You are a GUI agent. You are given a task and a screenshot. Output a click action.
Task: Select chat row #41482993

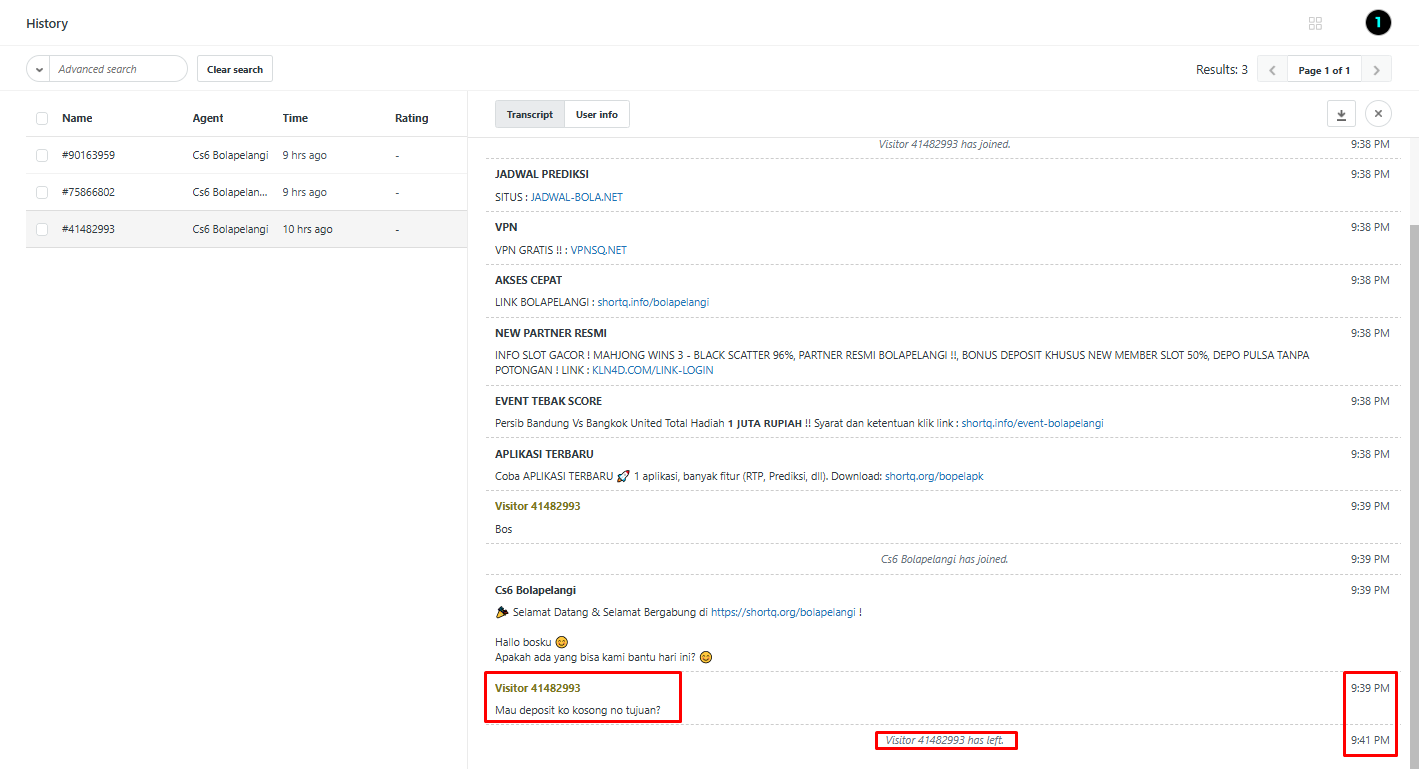(x=246, y=229)
